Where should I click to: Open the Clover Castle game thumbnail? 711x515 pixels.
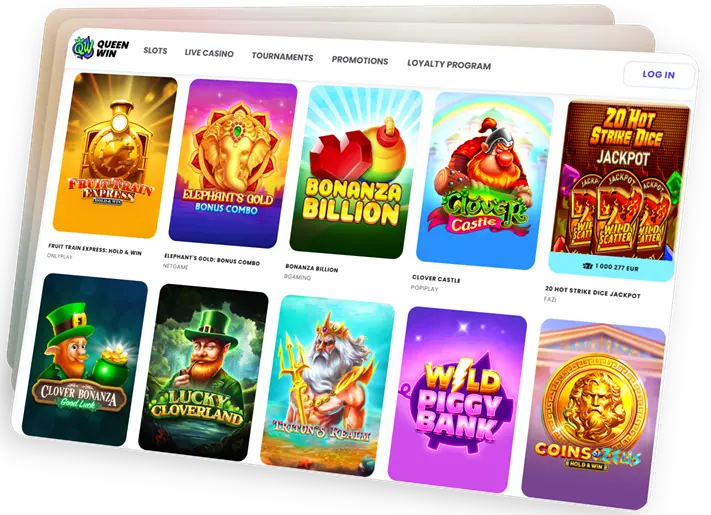(485, 181)
